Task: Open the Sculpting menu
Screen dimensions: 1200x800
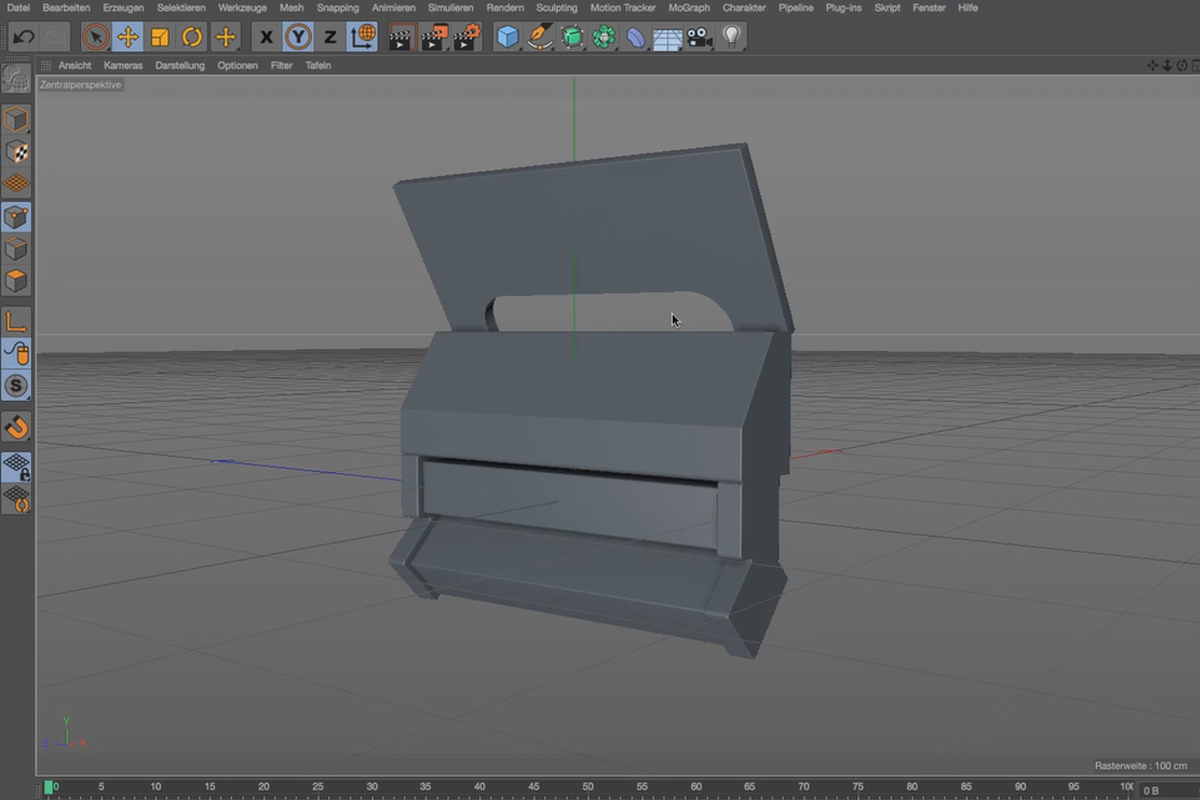Action: [x=557, y=8]
